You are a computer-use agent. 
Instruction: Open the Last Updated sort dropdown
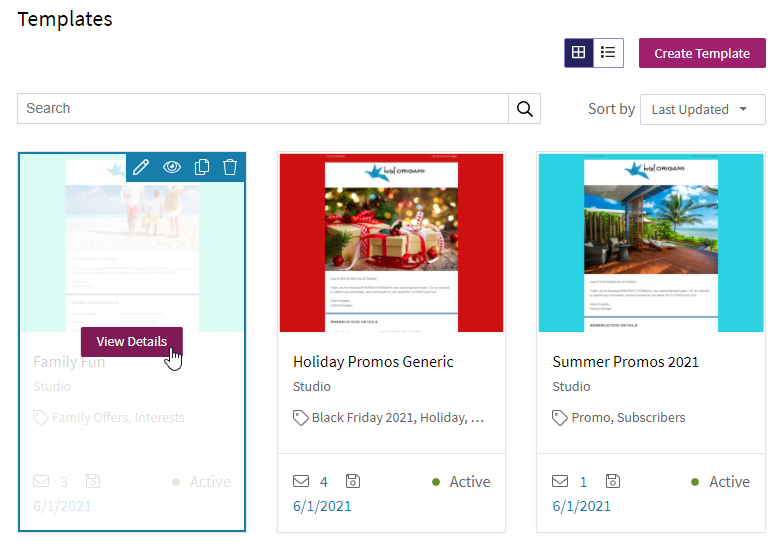(702, 109)
